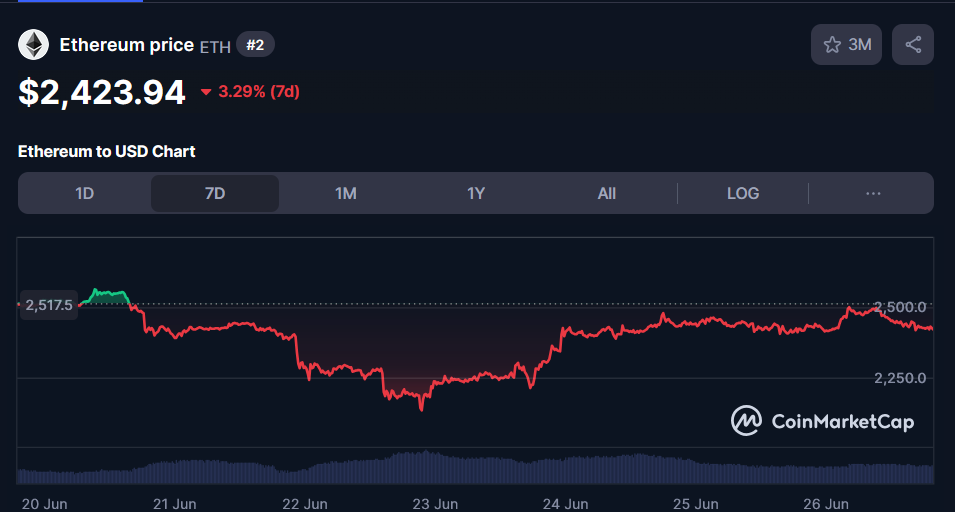Open more chart options ellipsis menu
The width and height of the screenshot is (955, 512).
point(873,194)
